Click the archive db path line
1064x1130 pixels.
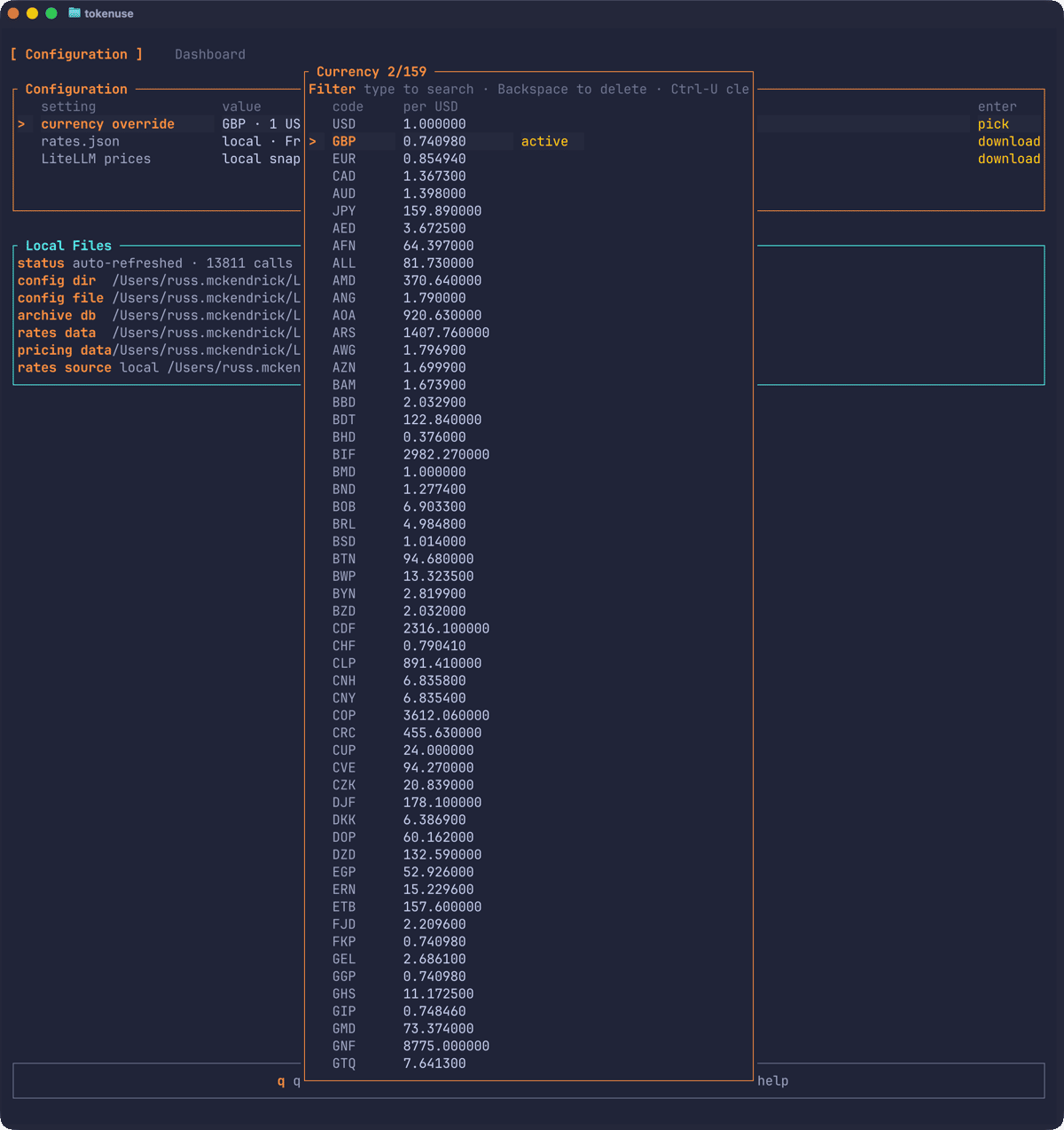pos(159,315)
